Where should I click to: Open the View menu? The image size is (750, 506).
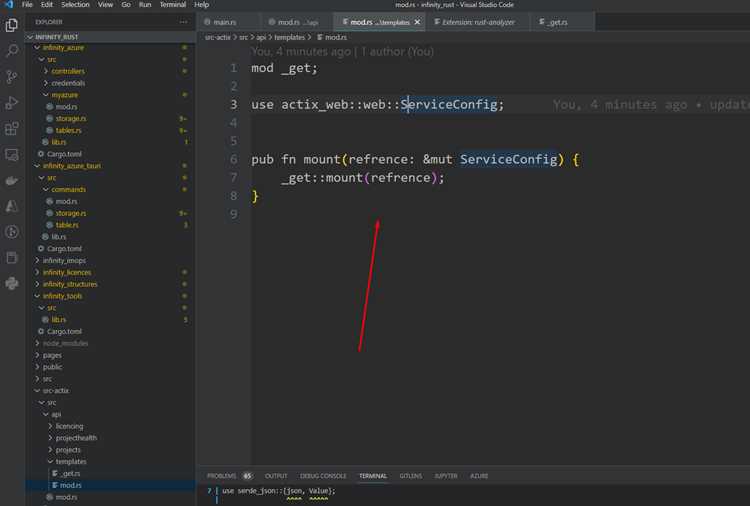click(105, 4)
